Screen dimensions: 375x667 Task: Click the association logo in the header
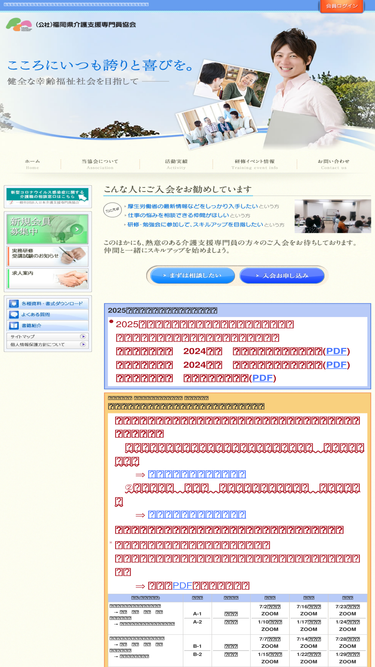point(71,24)
